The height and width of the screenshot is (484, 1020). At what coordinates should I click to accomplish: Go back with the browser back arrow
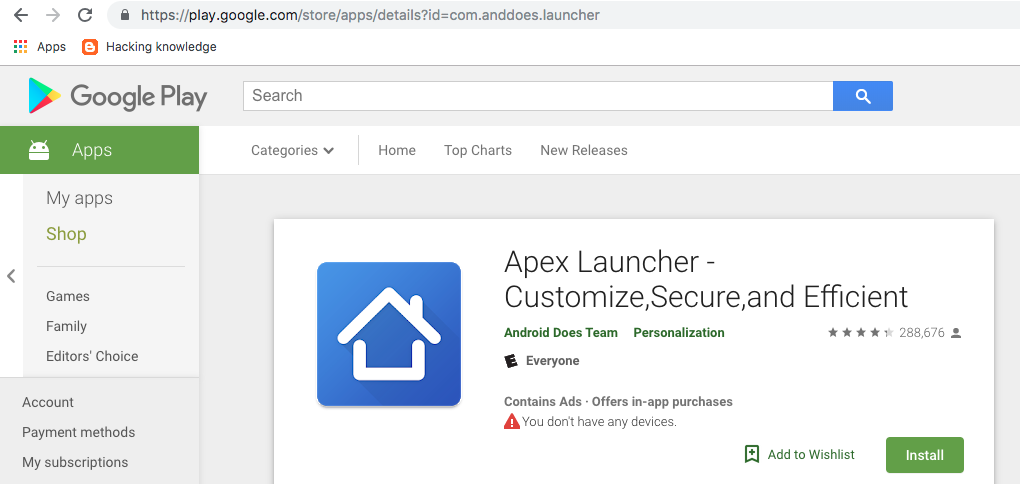click(21, 15)
